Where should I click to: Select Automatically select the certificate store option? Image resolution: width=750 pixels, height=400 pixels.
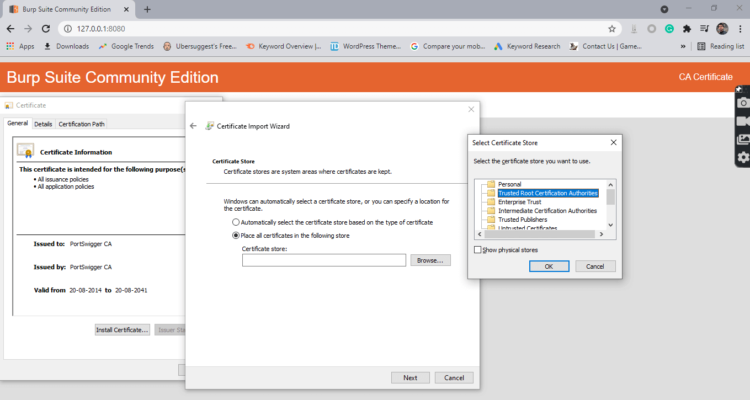pyautogui.click(x=236, y=222)
